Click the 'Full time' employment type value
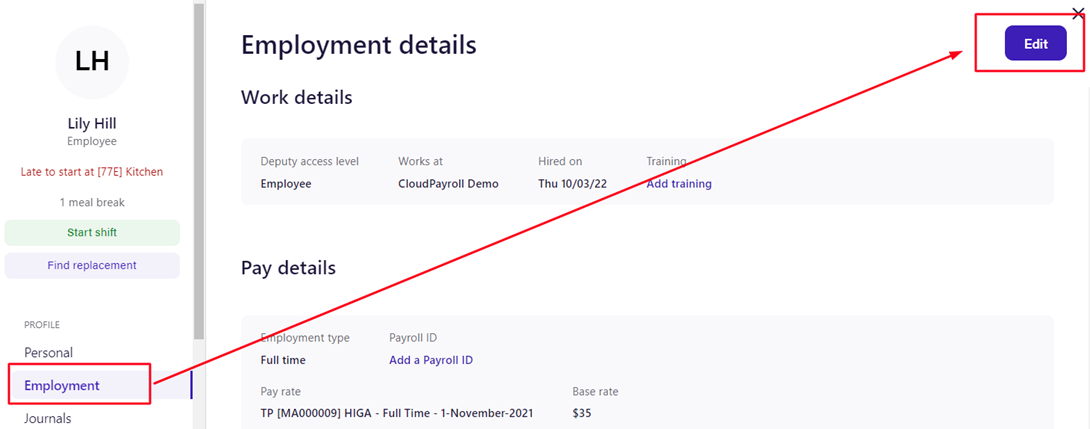Viewport: 1090px width, 429px height. (283, 360)
